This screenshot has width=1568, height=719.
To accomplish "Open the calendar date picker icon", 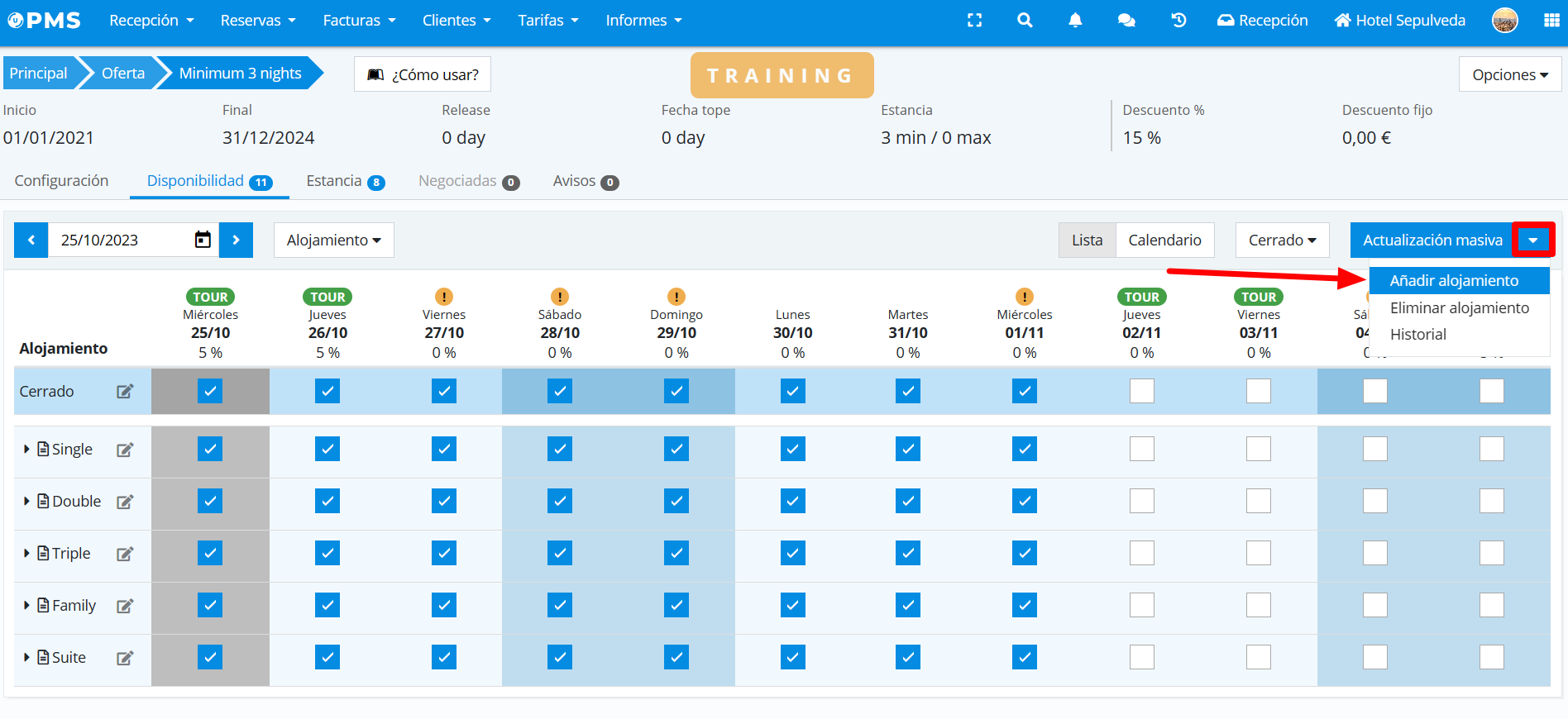I will pos(203,240).
